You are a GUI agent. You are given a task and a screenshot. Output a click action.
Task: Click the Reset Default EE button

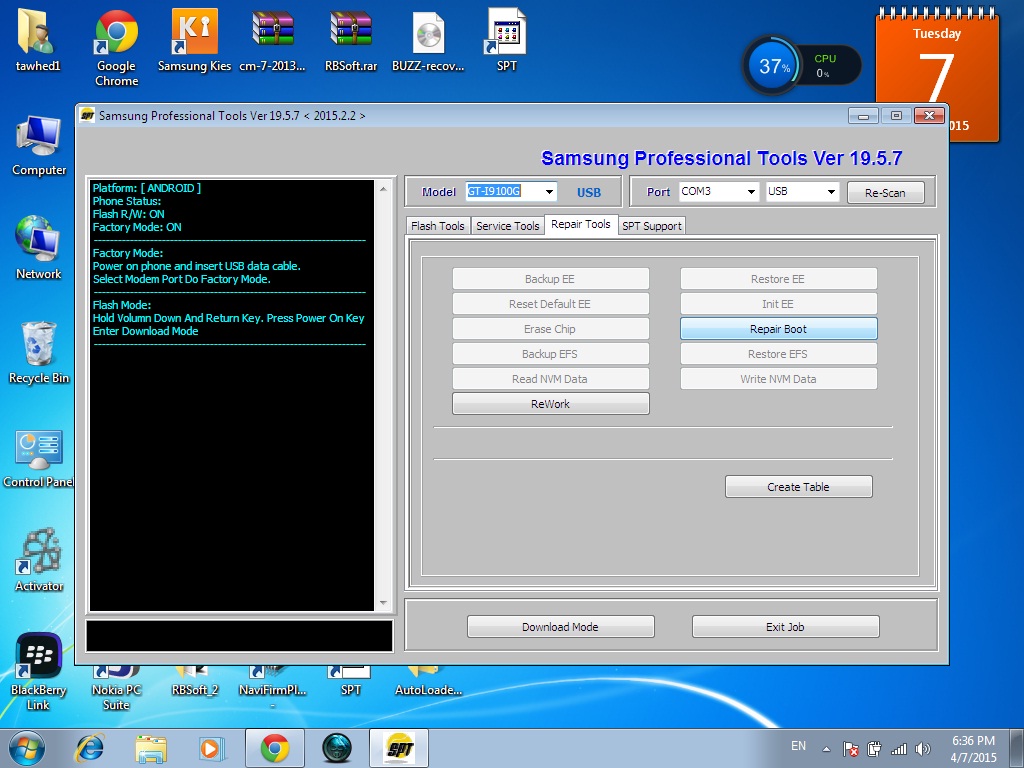point(551,304)
